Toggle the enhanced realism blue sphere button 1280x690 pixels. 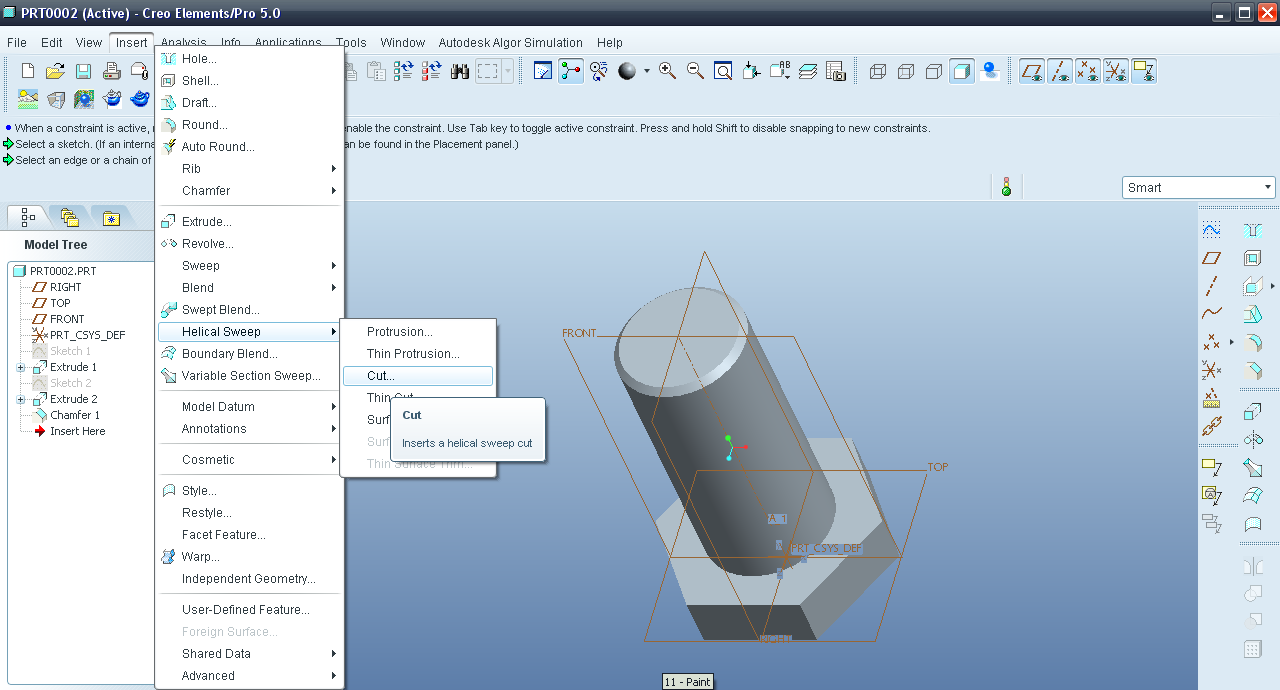coord(990,71)
